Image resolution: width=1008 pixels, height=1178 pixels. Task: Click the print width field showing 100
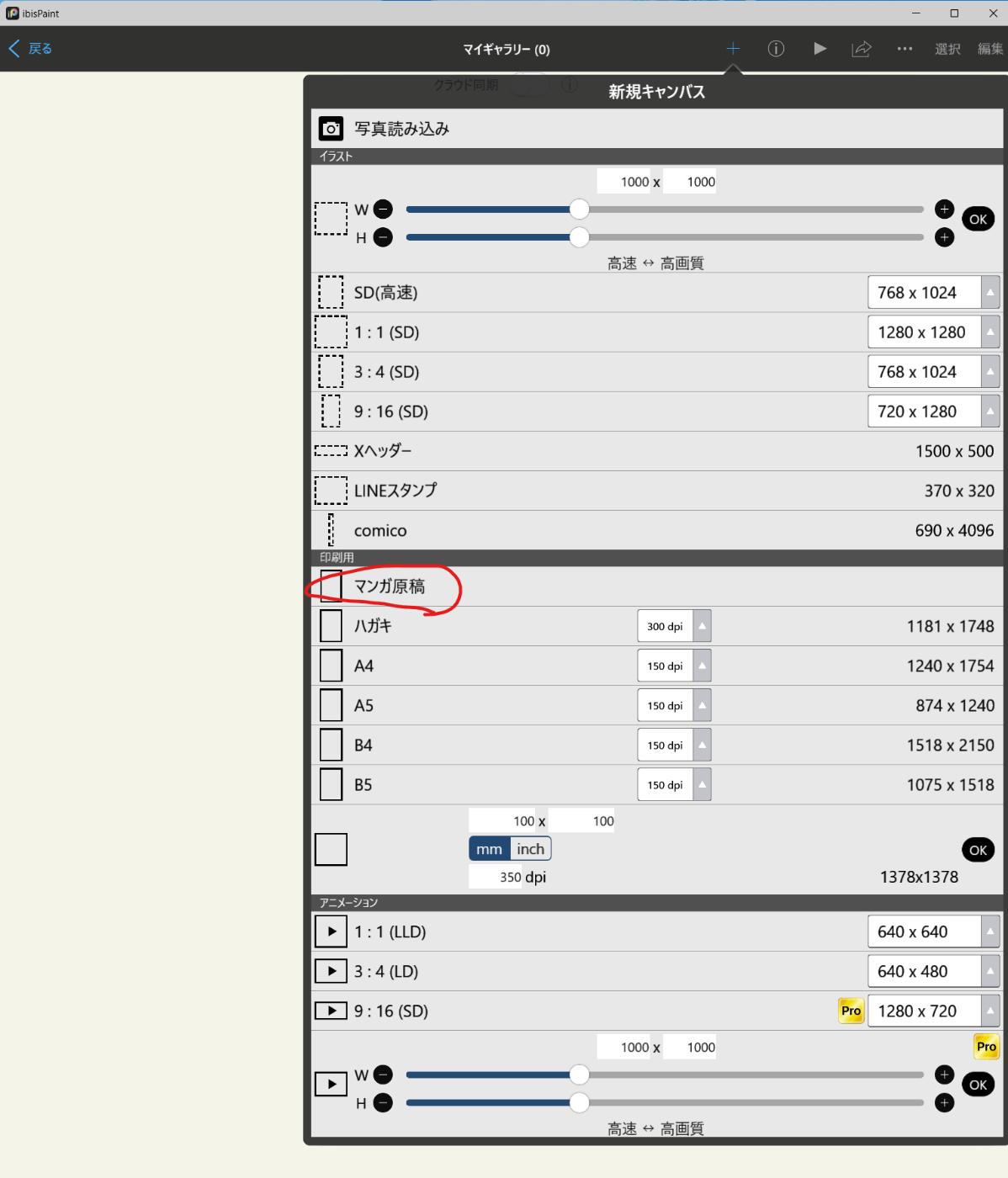(x=502, y=821)
